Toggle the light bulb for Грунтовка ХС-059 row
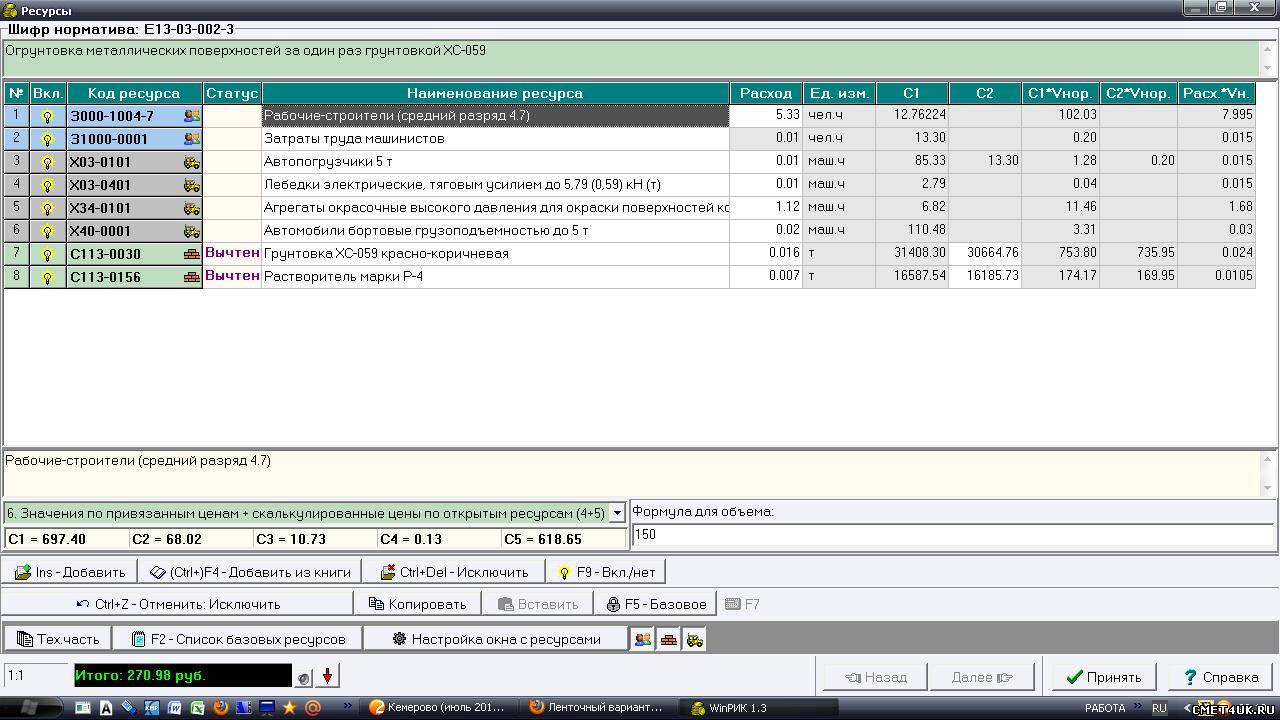 click(x=47, y=254)
